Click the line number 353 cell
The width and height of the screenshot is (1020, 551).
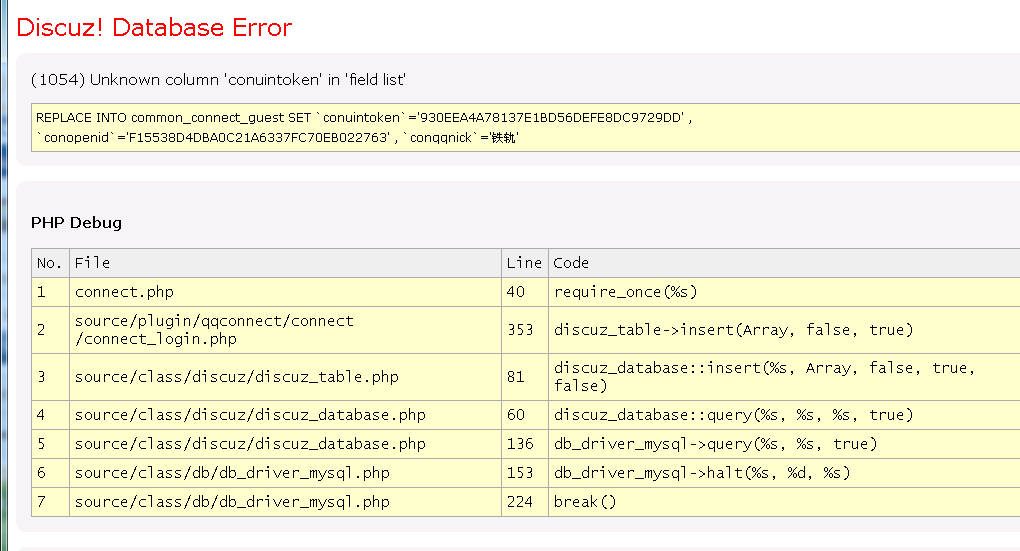[x=520, y=330]
